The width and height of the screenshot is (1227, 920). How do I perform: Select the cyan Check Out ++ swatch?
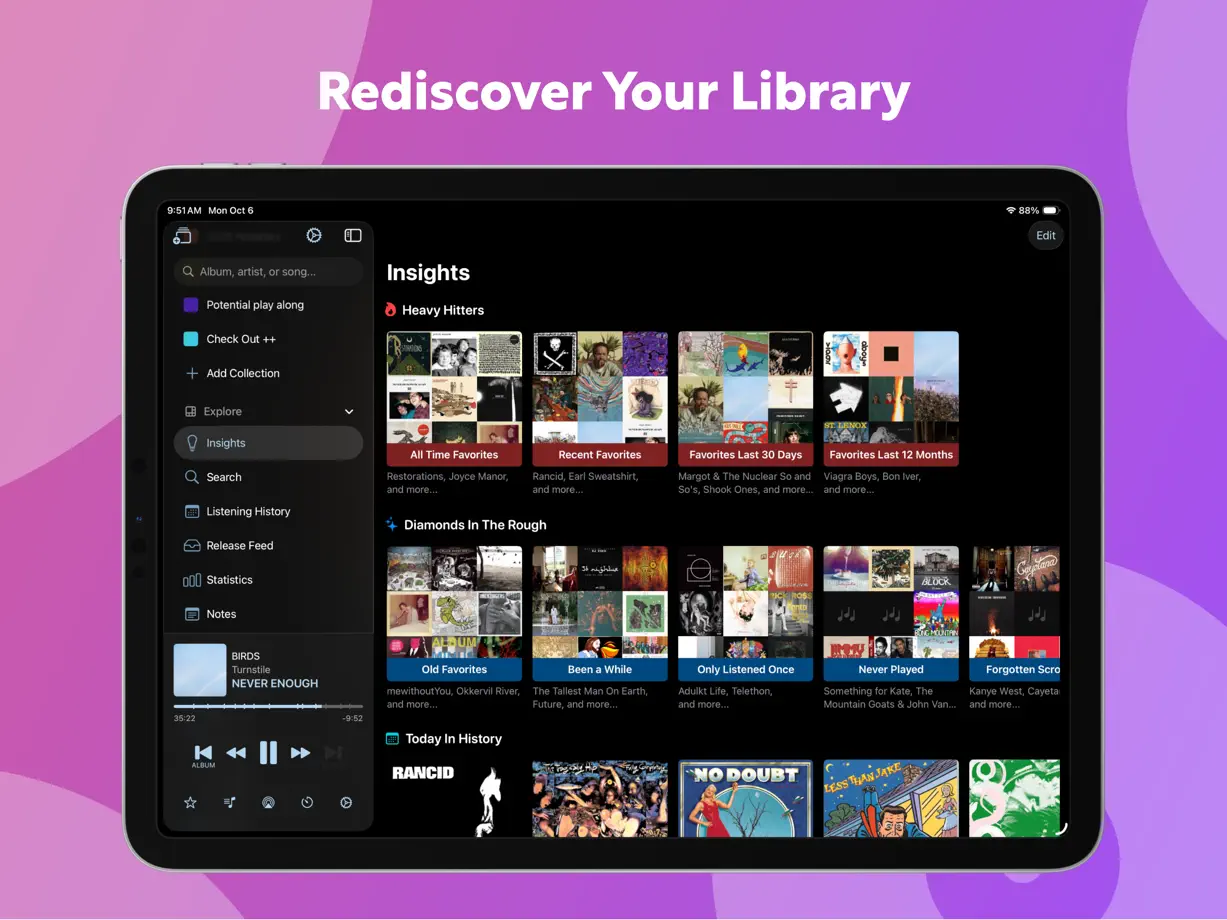point(191,339)
